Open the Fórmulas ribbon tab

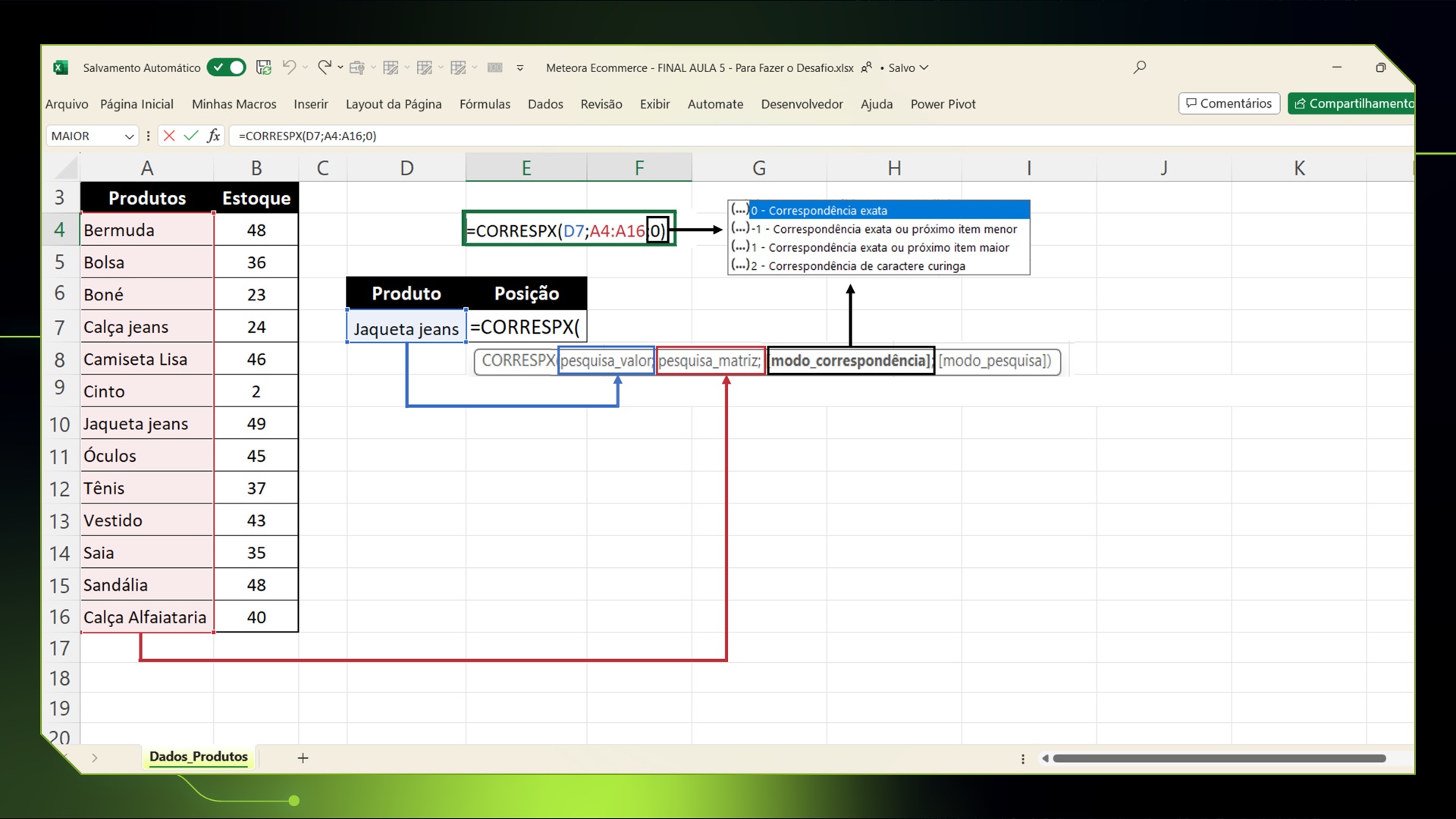tap(485, 104)
